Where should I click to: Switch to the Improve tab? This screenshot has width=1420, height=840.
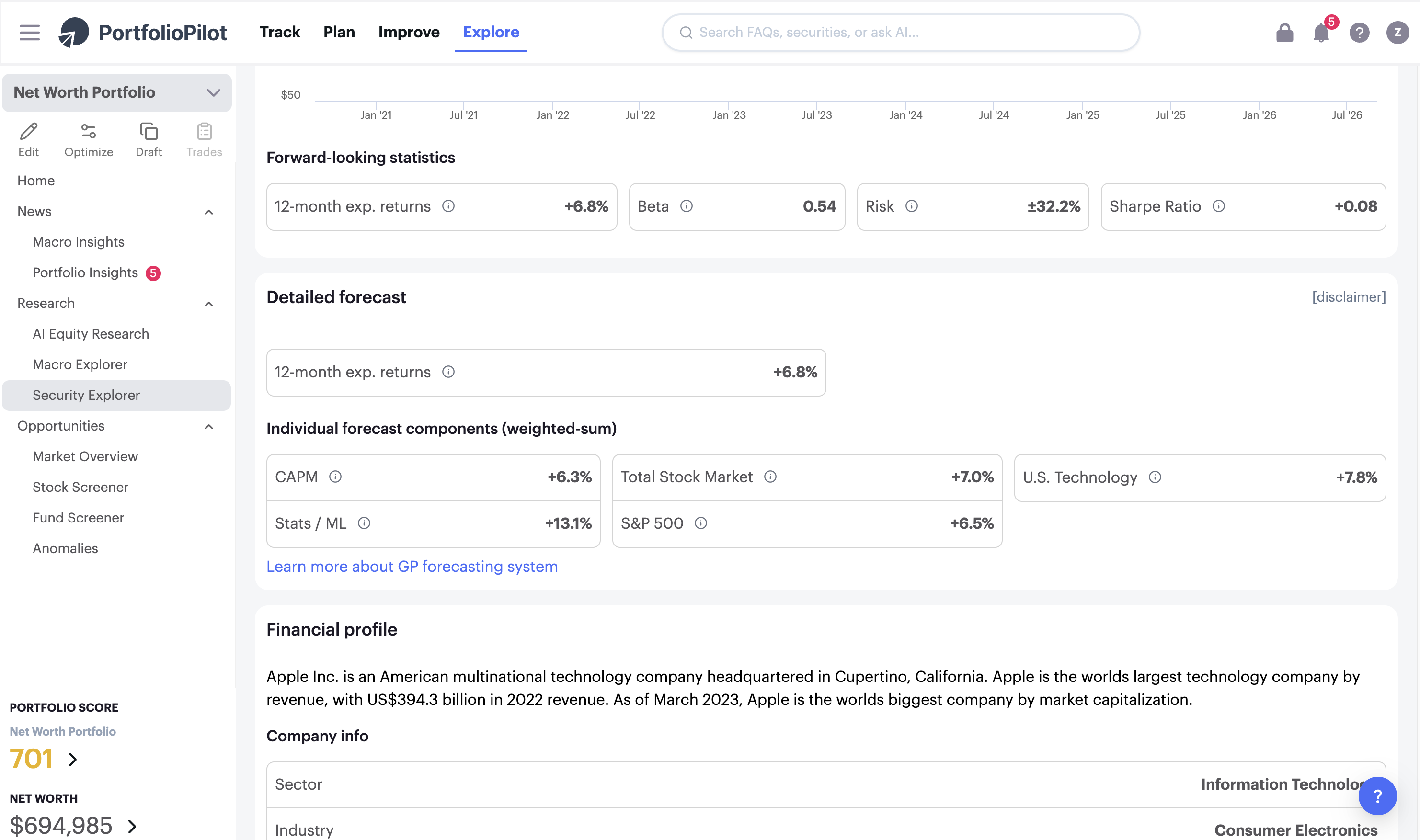(x=409, y=32)
